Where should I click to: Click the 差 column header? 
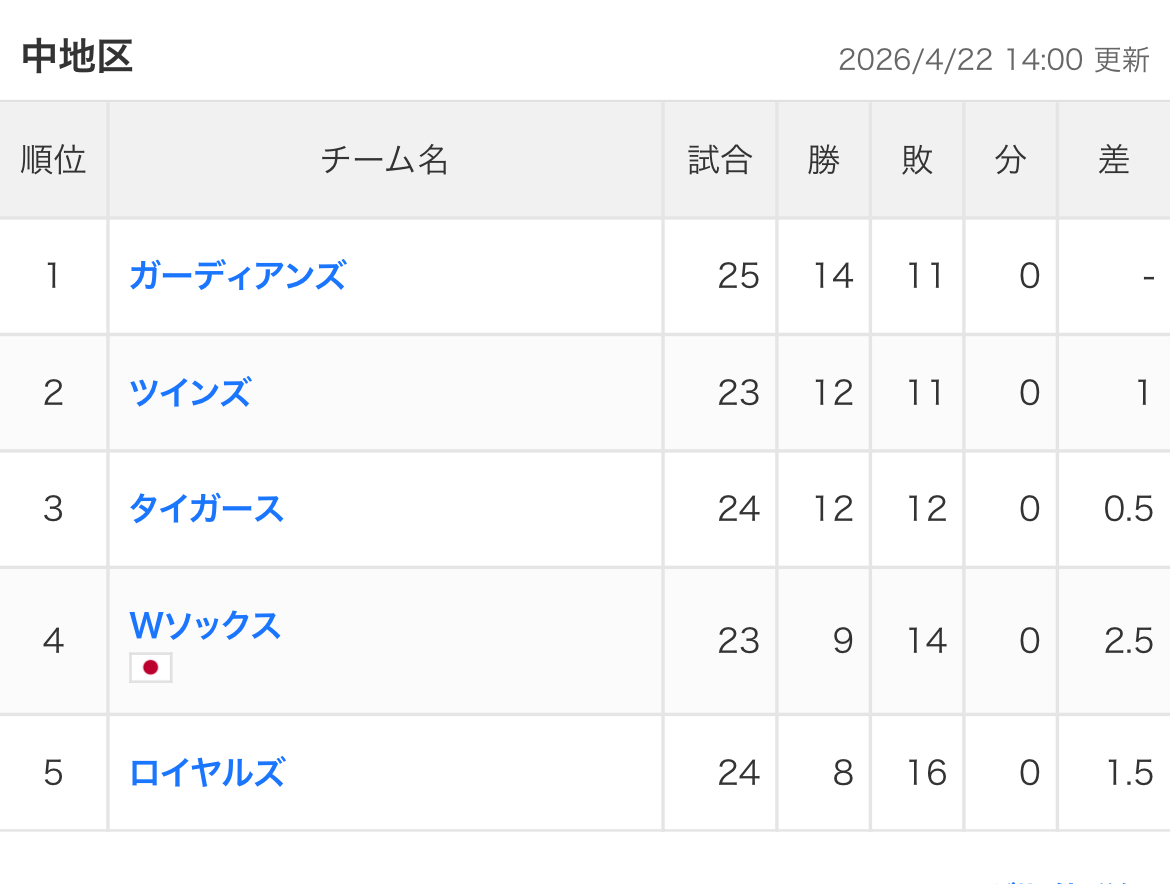click(1113, 160)
